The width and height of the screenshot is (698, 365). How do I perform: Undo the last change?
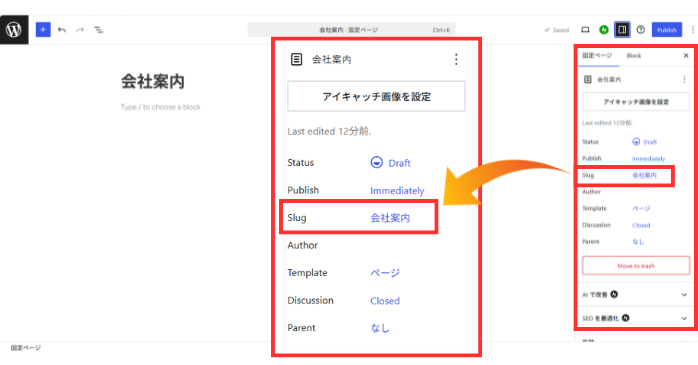[62, 30]
